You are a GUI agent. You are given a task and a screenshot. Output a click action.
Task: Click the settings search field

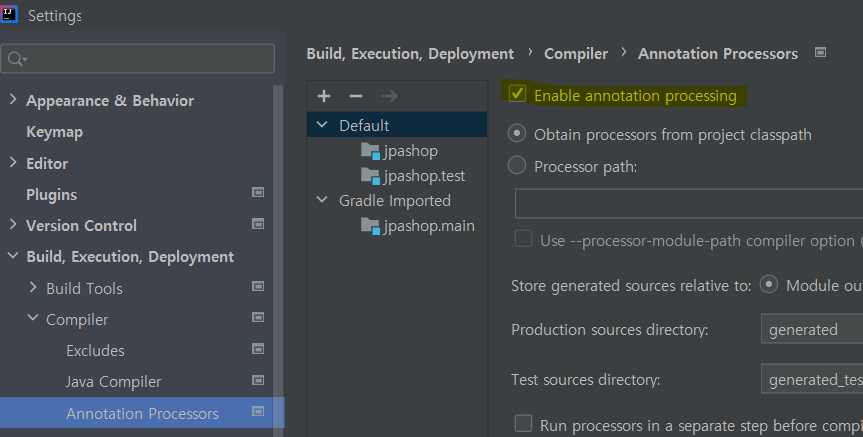pos(145,58)
